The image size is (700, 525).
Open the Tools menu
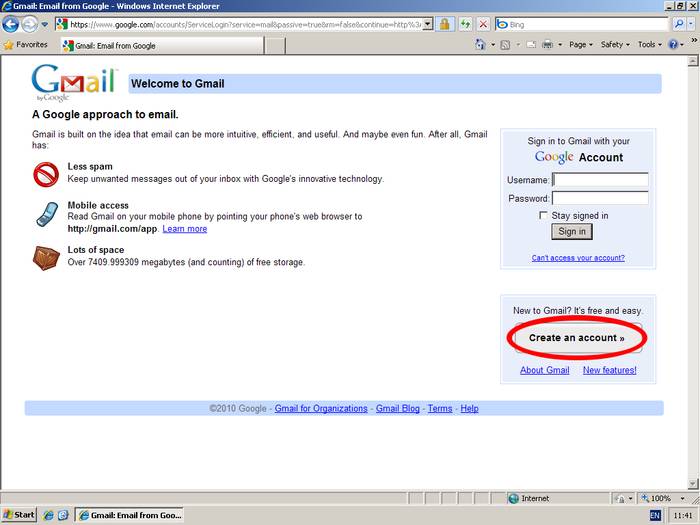point(649,45)
